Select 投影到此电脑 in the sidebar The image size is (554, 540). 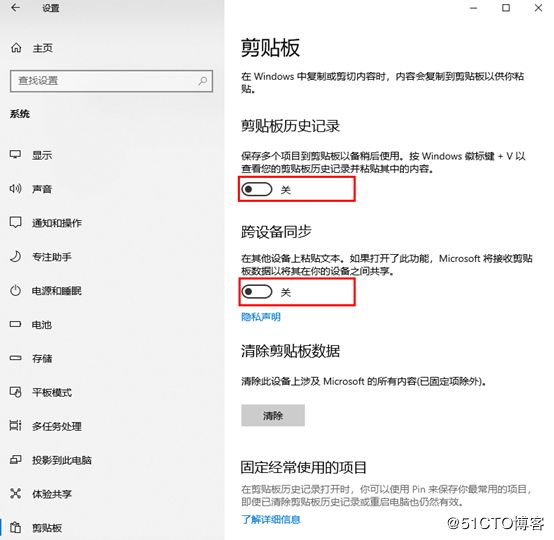(62, 460)
